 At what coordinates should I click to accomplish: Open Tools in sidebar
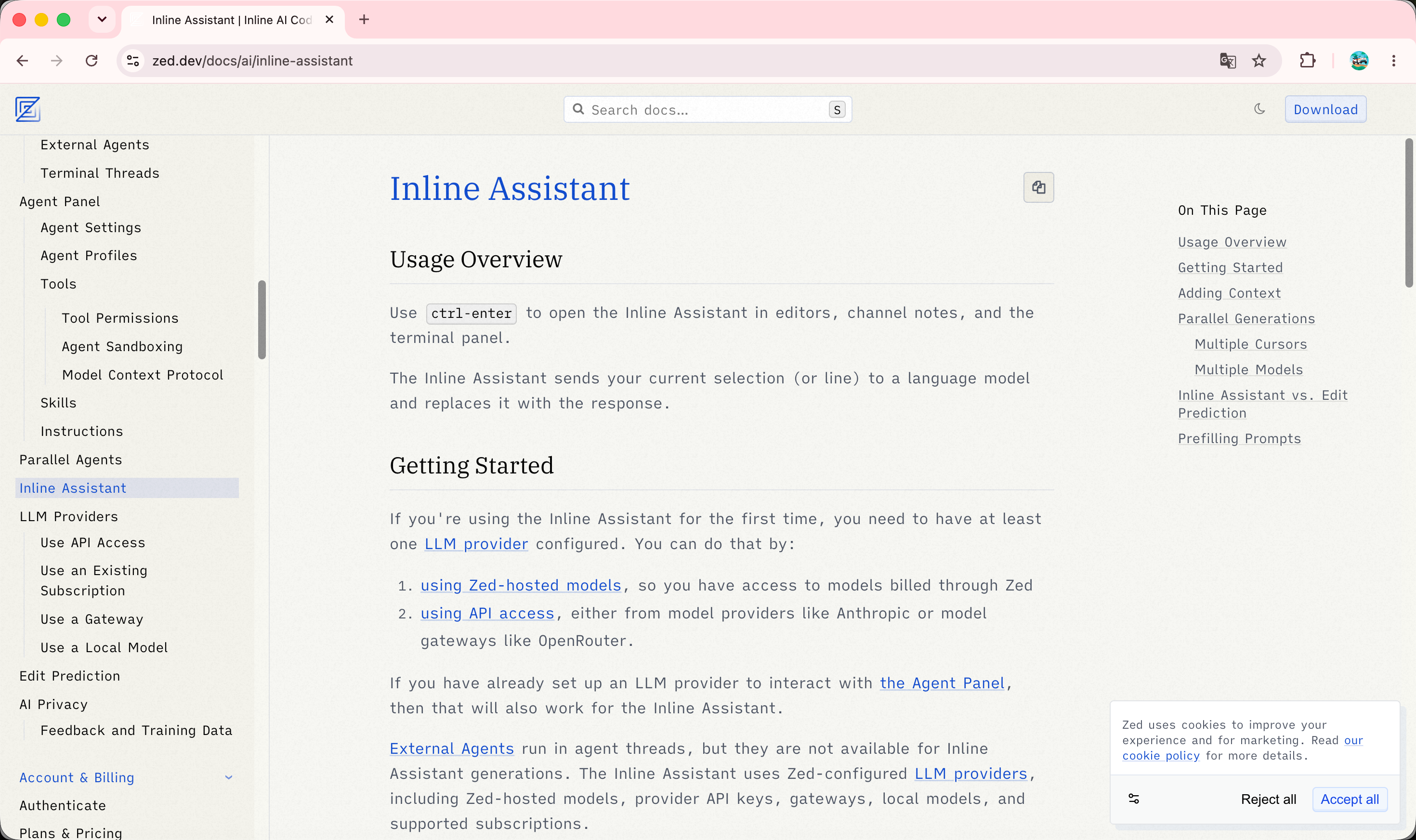click(58, 284)
